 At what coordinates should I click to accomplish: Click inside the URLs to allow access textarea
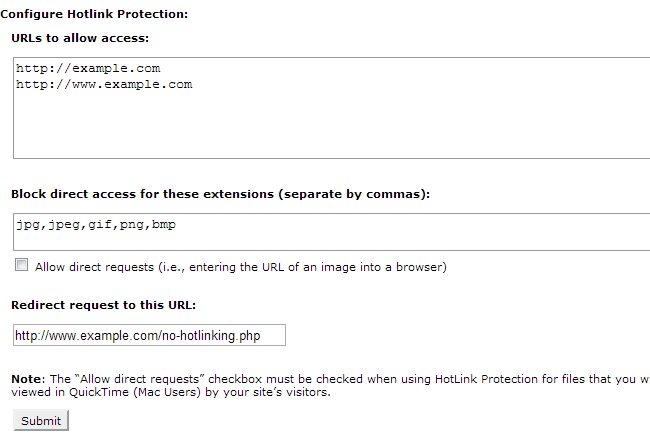coord(330,125)
